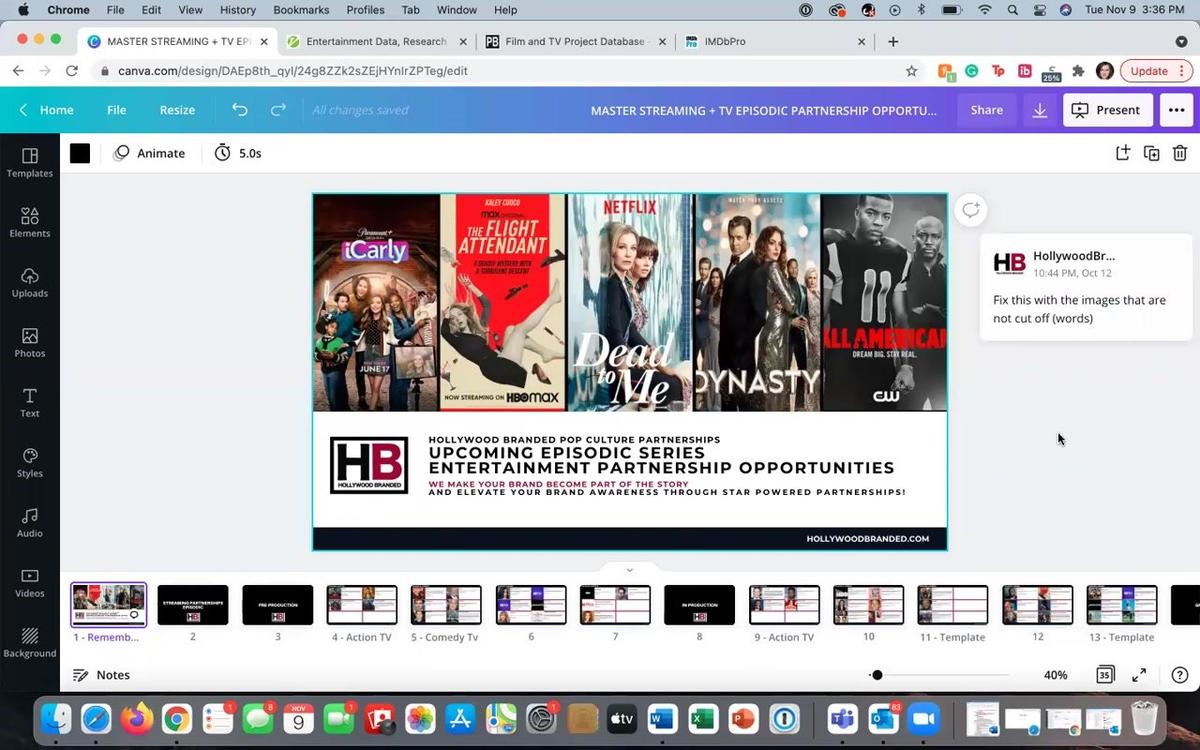Open the Templates panel in the sidebar
The image size is (1200, 750).
(30, 162)
